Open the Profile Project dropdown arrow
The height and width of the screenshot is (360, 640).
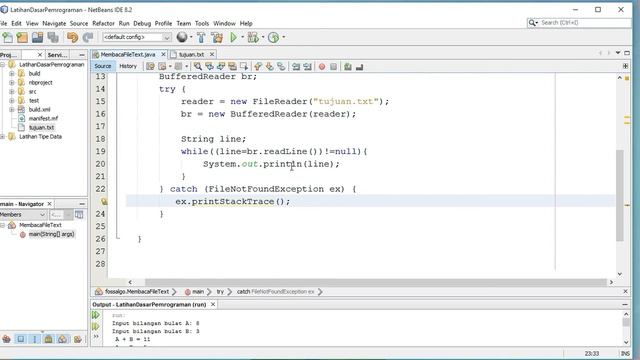point(284,38)
